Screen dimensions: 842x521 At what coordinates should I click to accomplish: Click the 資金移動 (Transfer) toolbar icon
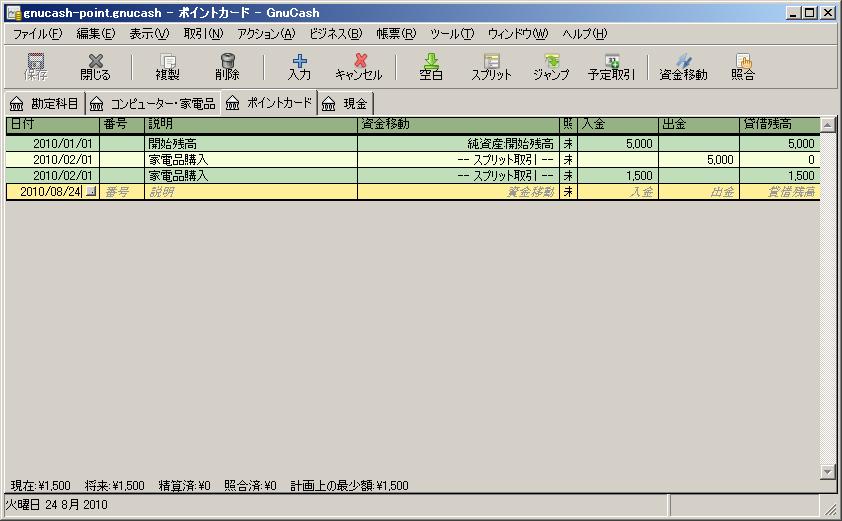(683, 67)
